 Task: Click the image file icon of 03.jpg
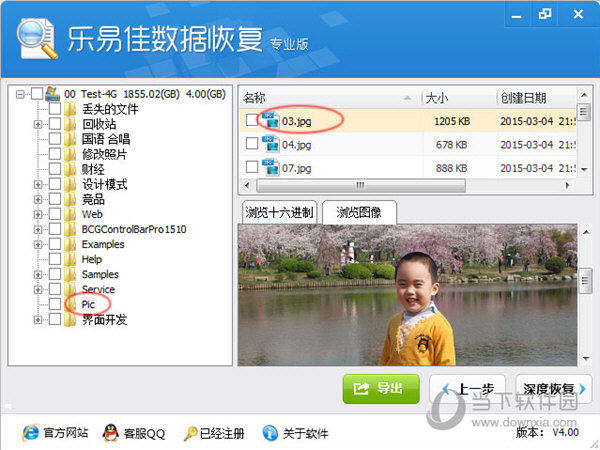click(x=271, y=120)
